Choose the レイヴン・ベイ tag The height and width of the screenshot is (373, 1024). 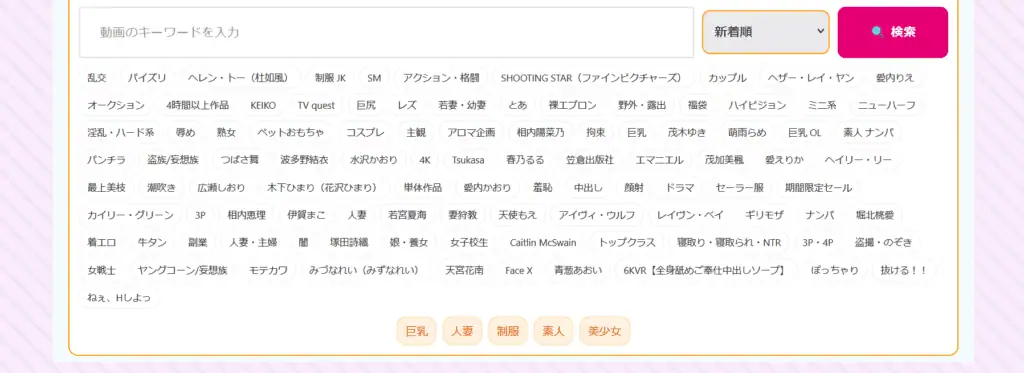click(690, 215)
